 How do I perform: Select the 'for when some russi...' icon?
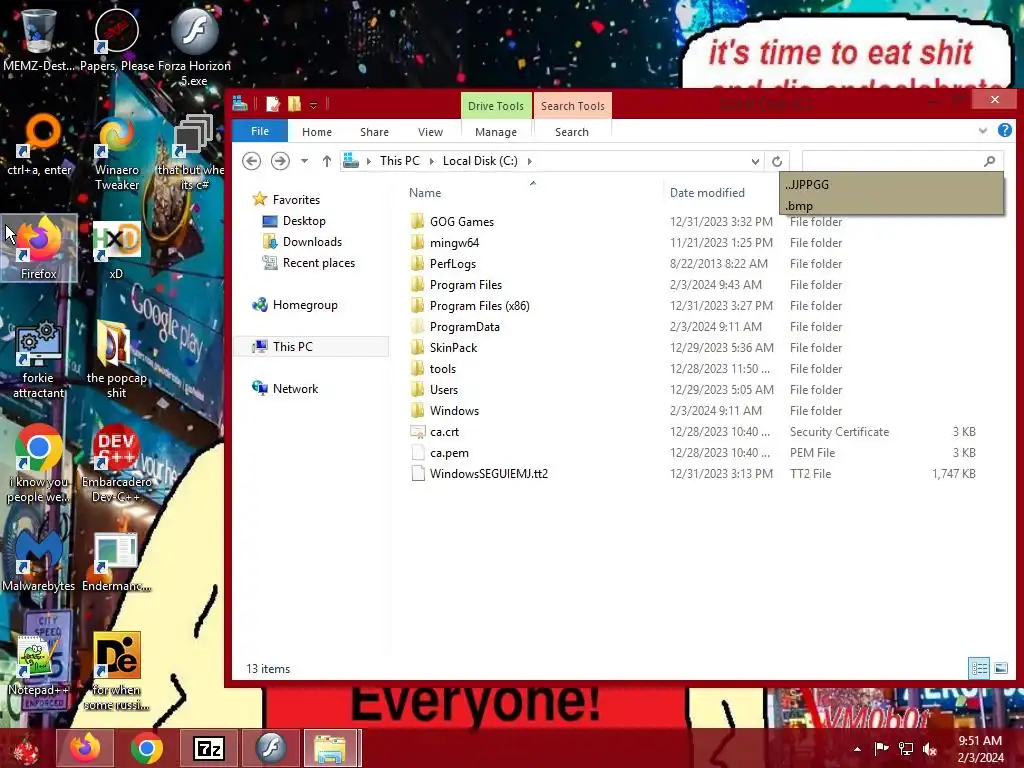116,671
